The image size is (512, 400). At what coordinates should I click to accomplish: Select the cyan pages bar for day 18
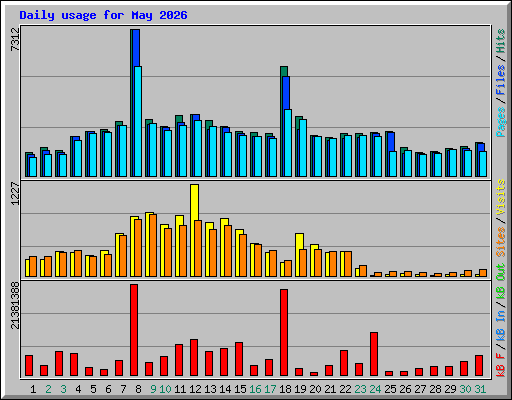pos(288,143)
